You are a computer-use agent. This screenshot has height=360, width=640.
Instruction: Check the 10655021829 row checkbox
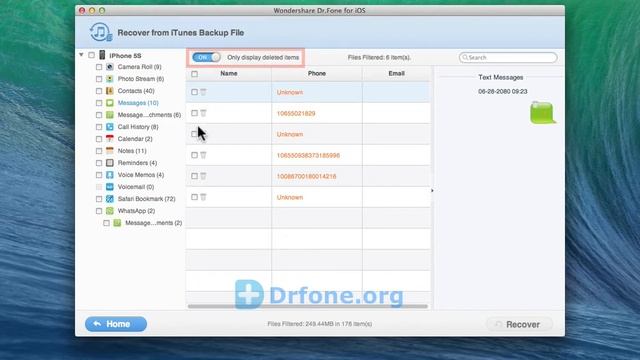tap(194, 113)
